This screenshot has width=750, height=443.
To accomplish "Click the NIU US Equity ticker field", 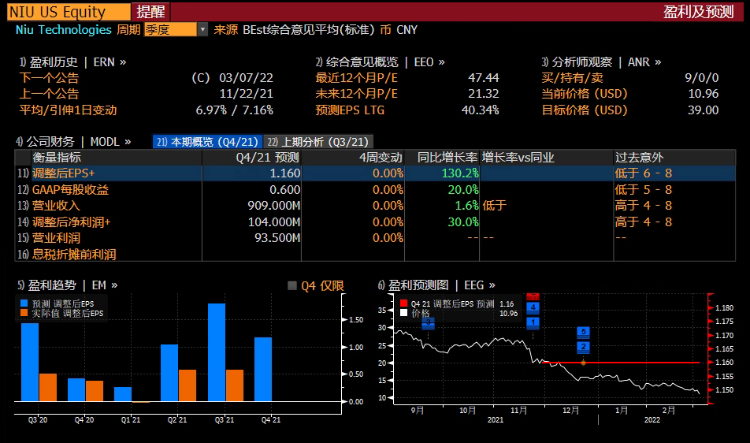I will [x=68, y=11].
